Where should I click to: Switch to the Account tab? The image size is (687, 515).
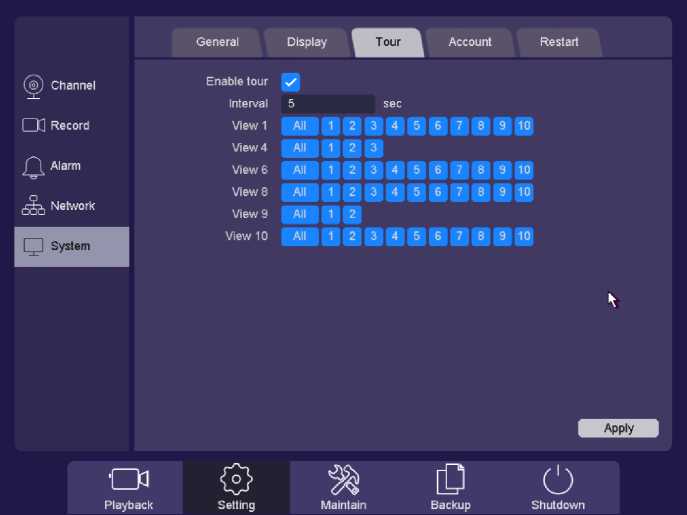(x=470, y=42)
